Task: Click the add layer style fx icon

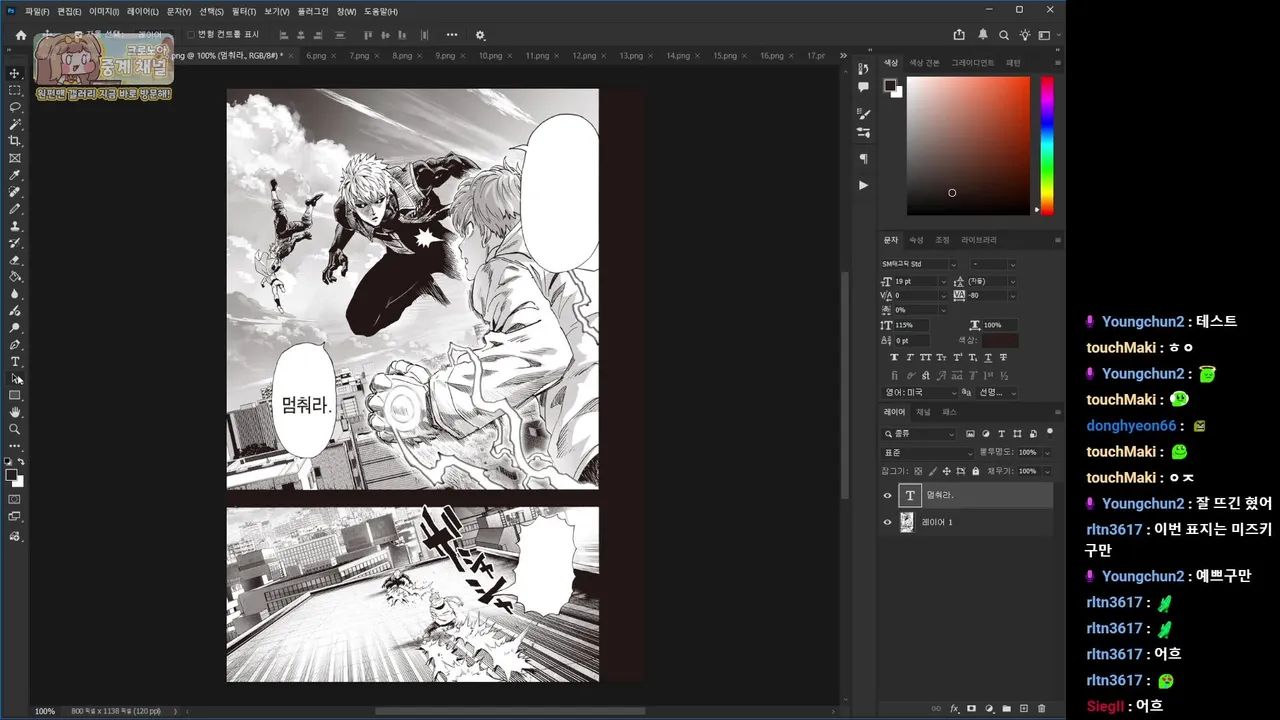Action: click(x=954, y=708)
